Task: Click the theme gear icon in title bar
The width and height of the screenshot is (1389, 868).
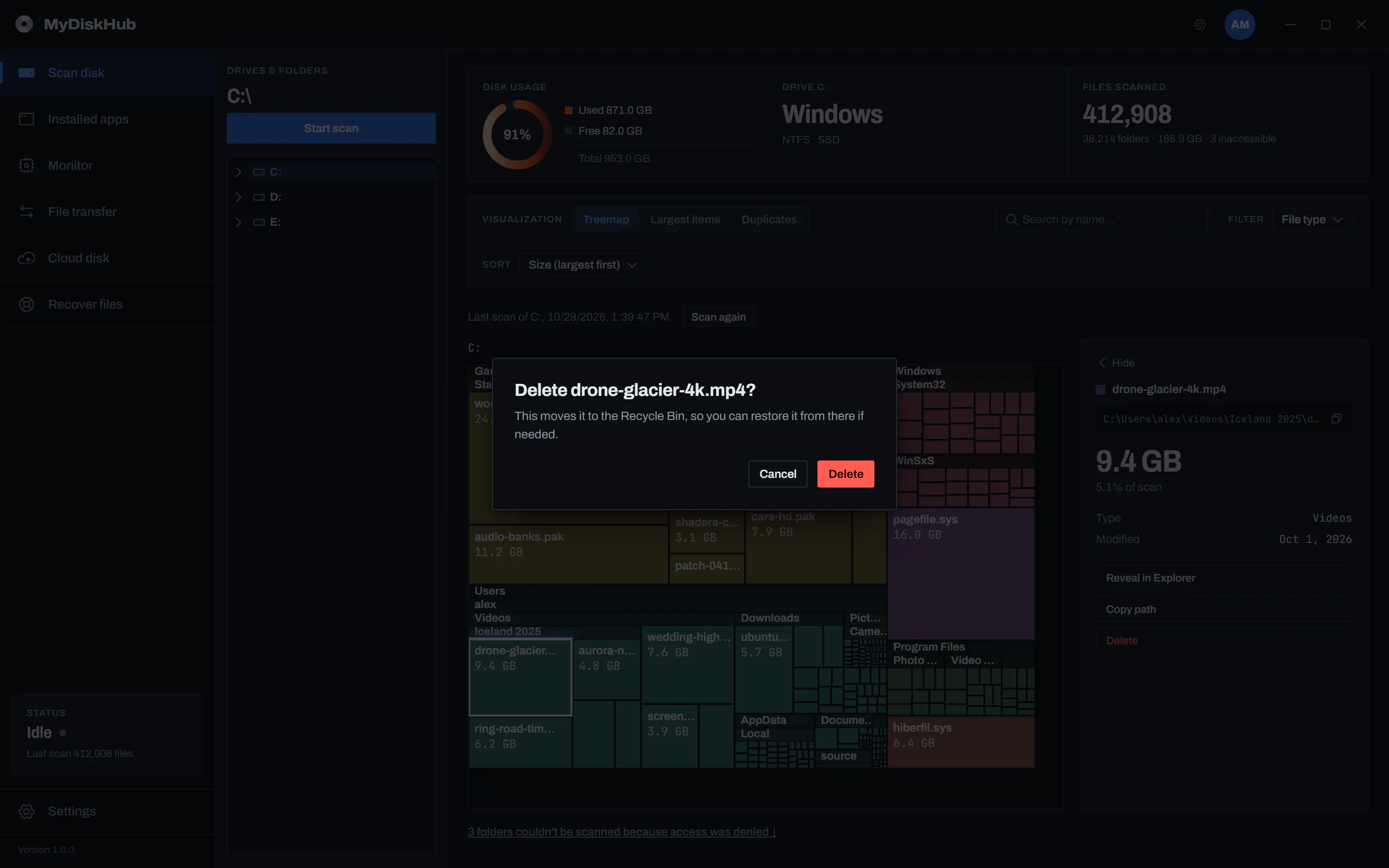Action: tap(1200, 25)
